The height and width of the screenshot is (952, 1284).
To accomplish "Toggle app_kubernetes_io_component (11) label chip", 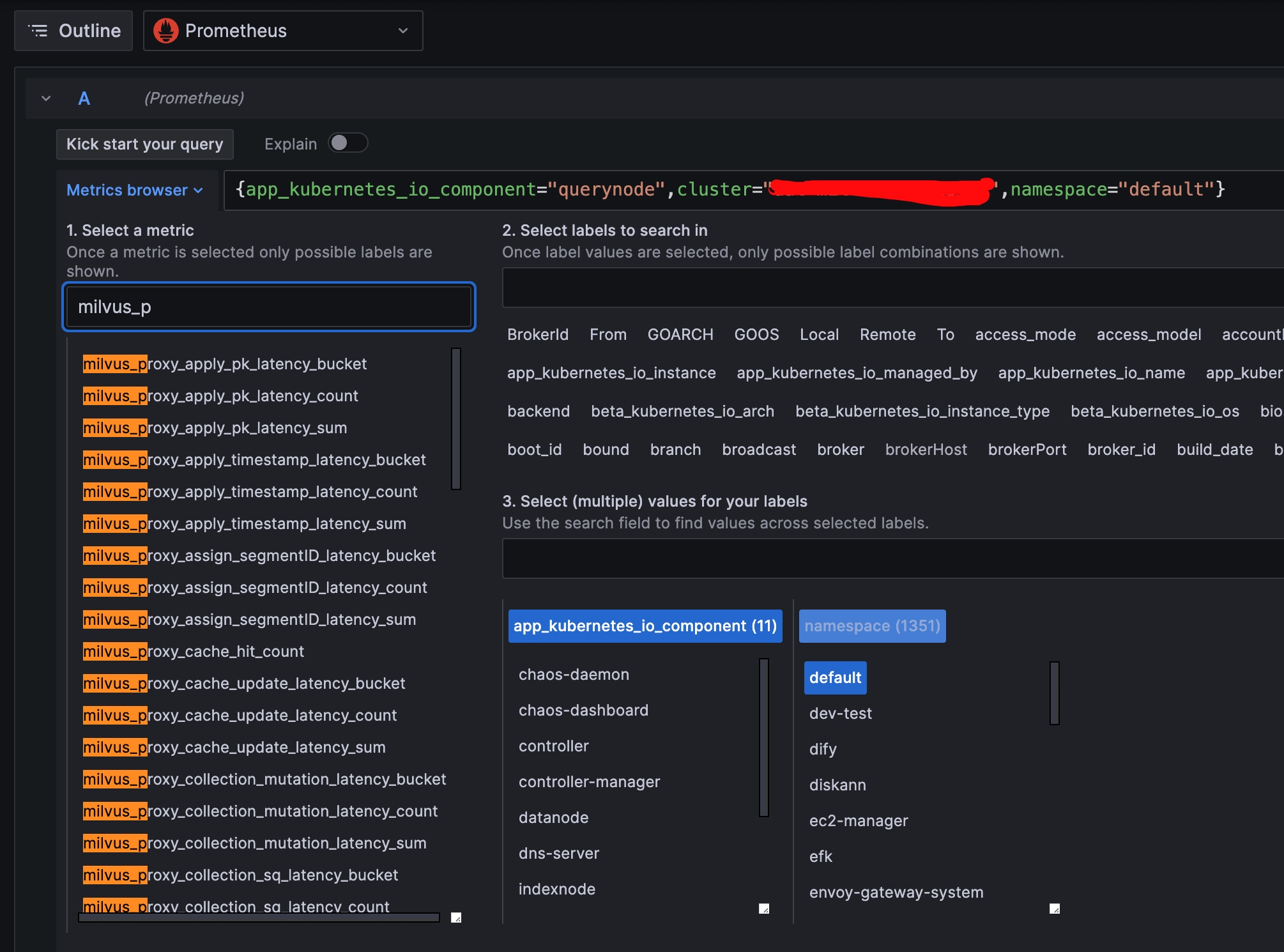I will pyautogui.click(x=645, y=626).
